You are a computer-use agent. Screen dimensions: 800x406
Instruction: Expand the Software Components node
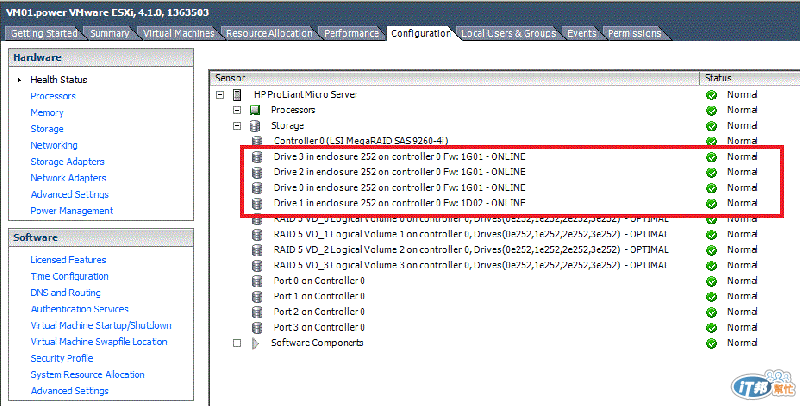pyautogui.click(x=237, y=343)
